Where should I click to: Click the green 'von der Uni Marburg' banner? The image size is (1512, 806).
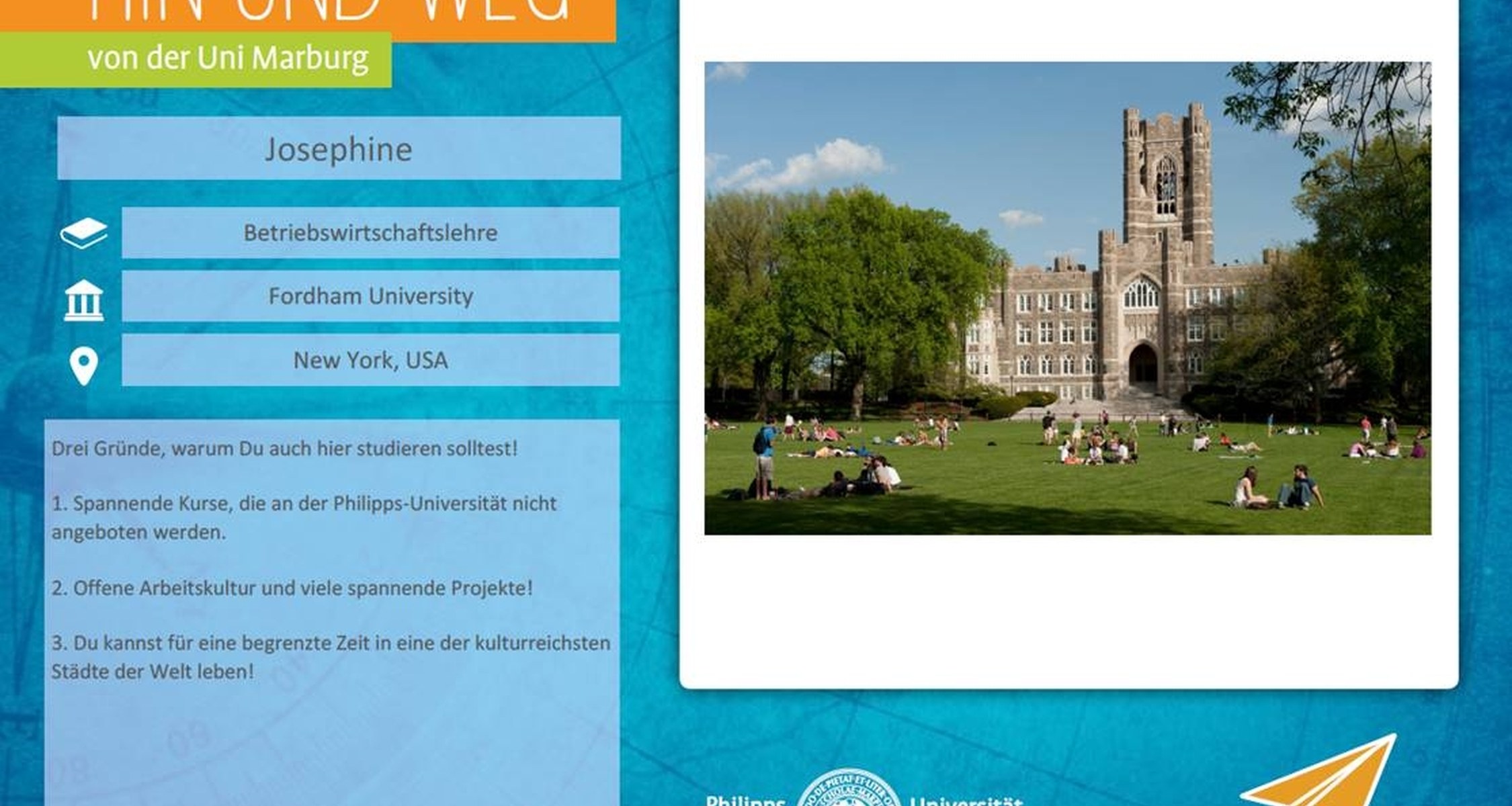click(x=196, y=59)
